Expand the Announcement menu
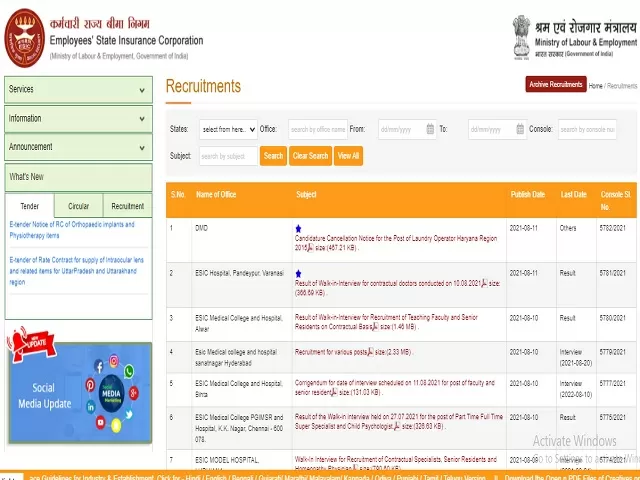 [x=78, y=147]
